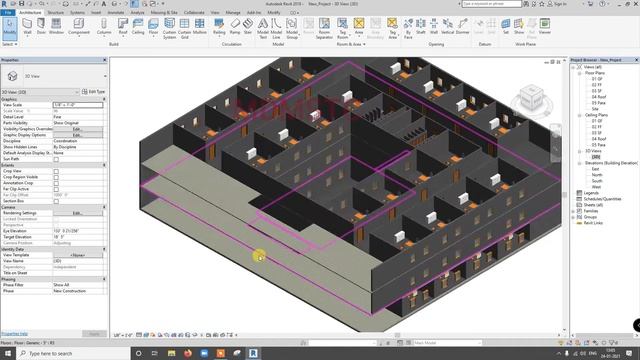Open the 3D View type selector dropdown

coord(105,76)
